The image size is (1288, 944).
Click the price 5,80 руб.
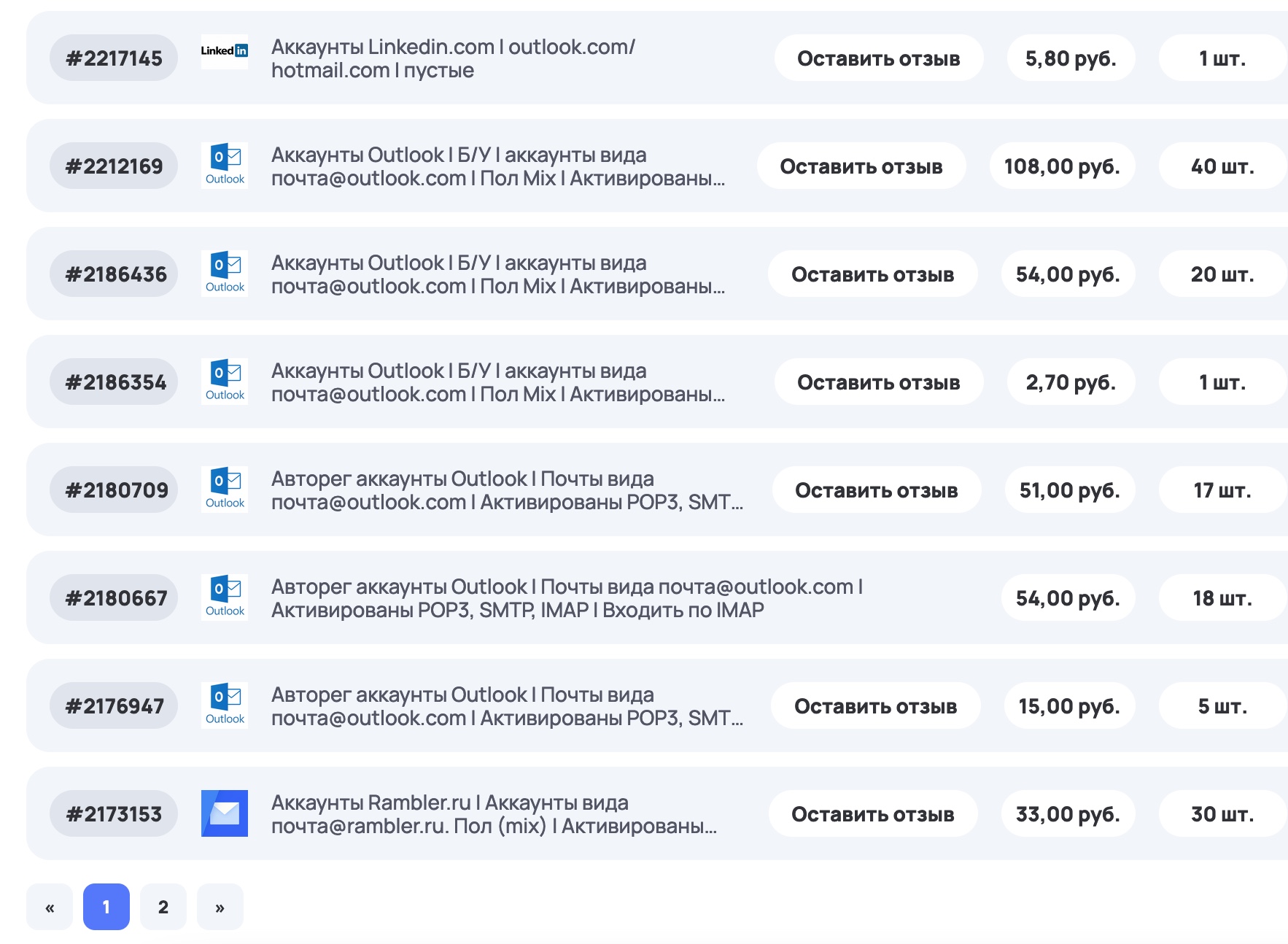click(x=1071, y=58)
